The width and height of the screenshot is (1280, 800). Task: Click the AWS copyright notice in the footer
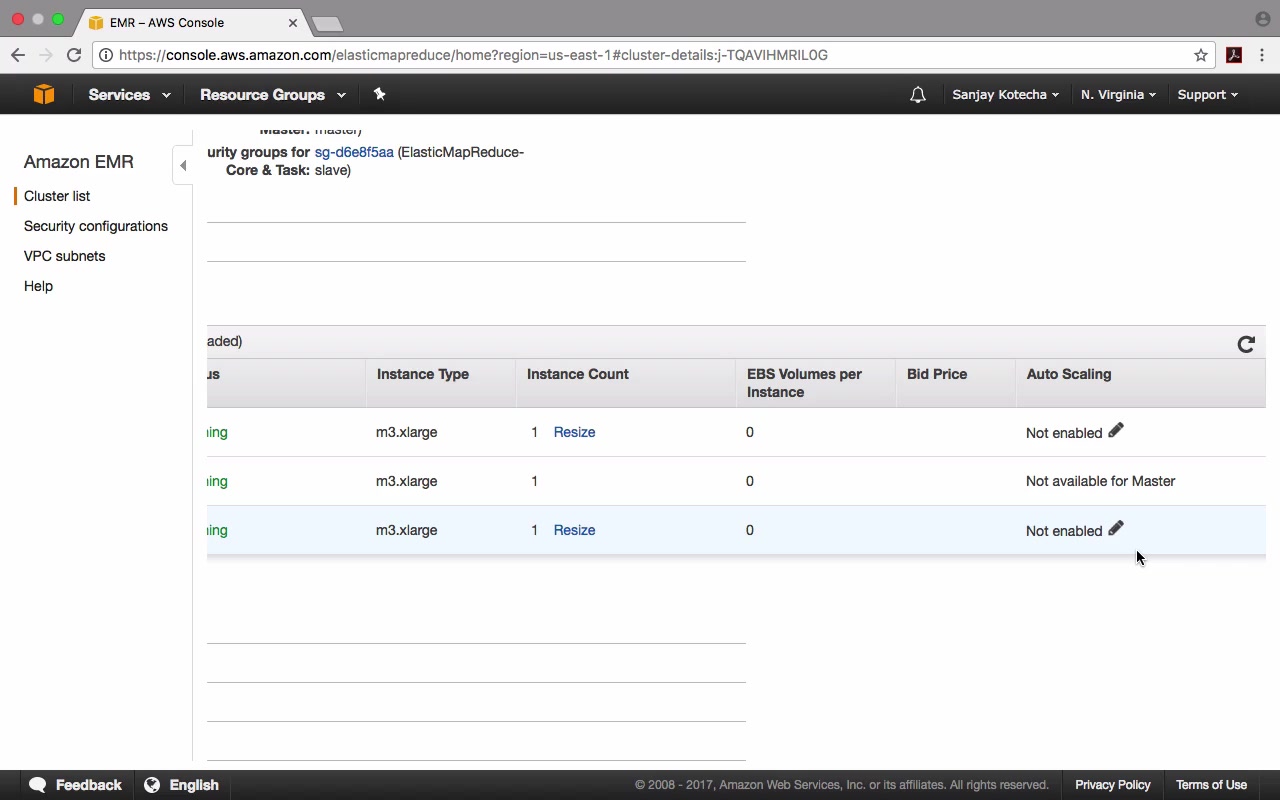(842, 785)
